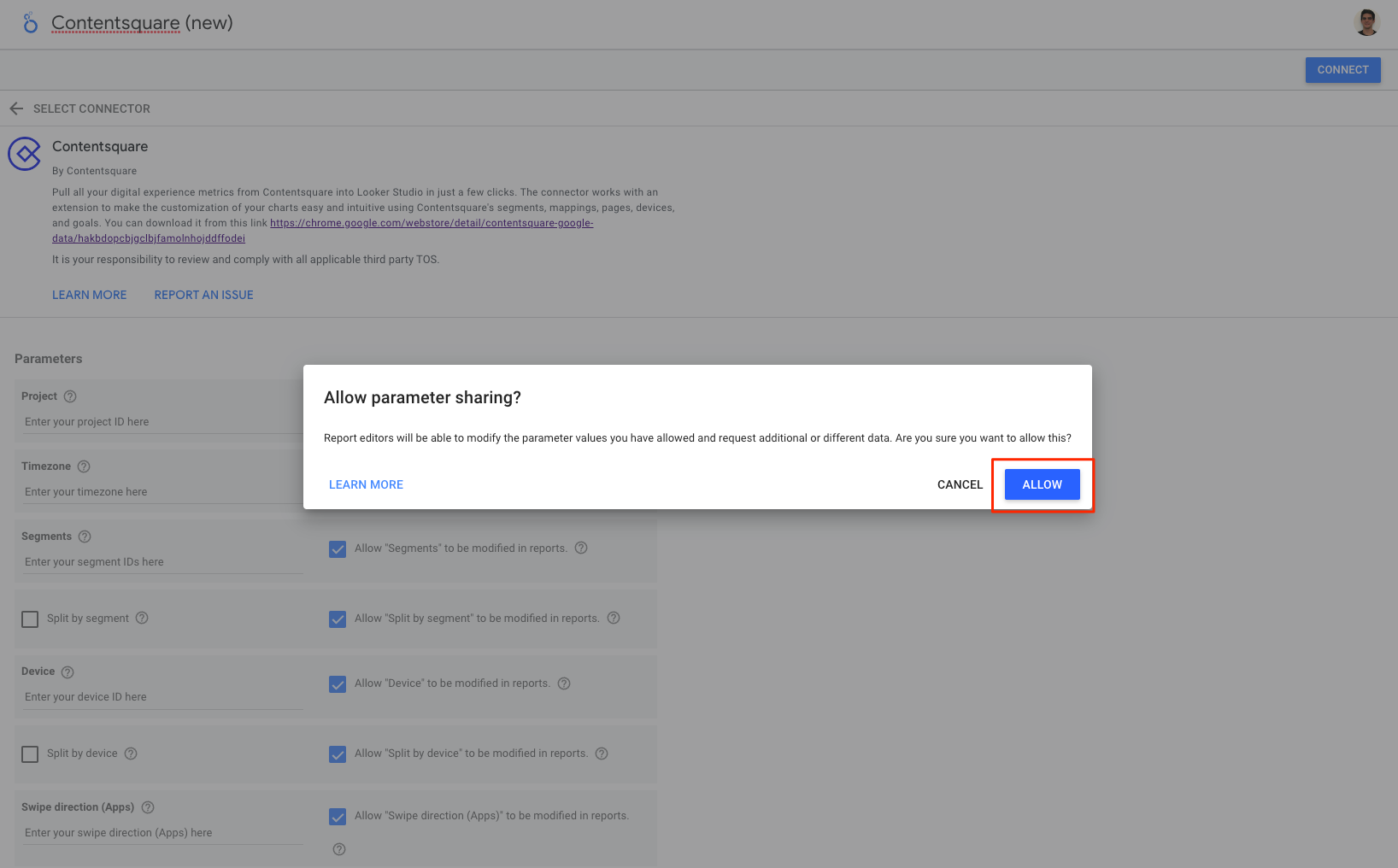Click help icon after Allow Split by segment text
Viewport: 1398px width, 868px height.
(614, 618)
